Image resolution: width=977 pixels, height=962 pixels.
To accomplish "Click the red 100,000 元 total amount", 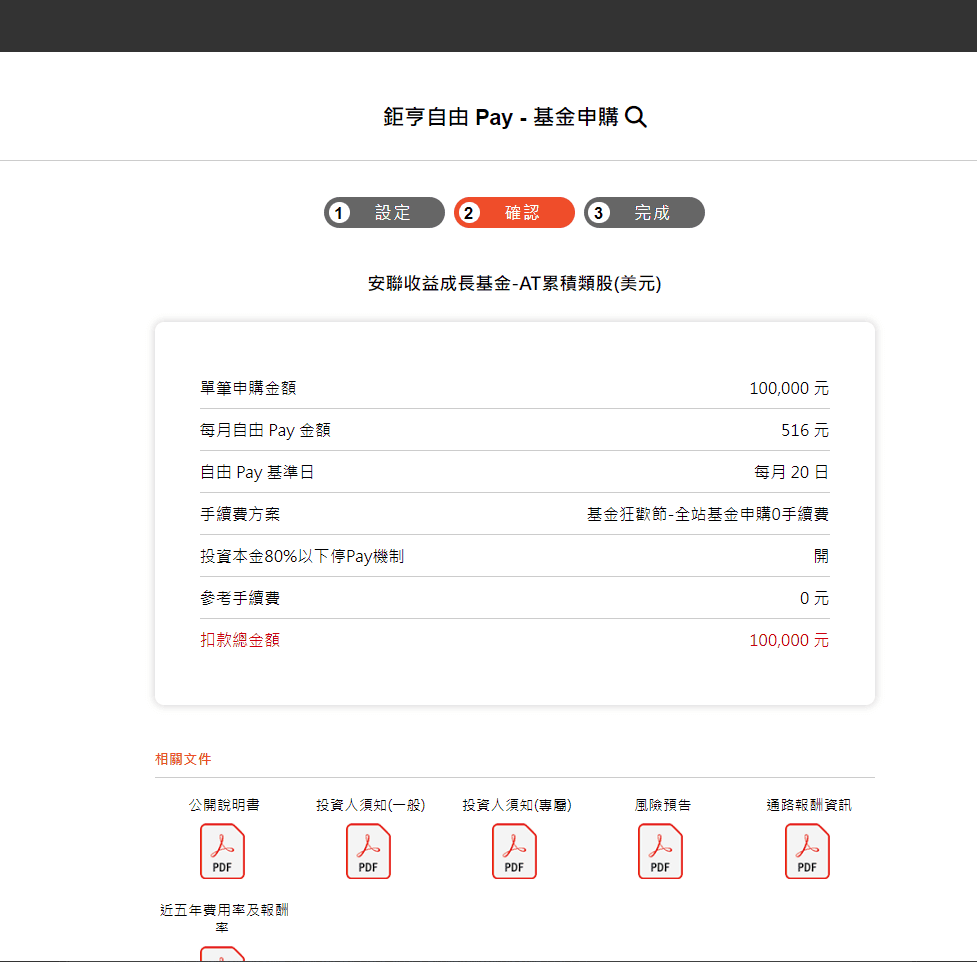I will click(789, 640).
